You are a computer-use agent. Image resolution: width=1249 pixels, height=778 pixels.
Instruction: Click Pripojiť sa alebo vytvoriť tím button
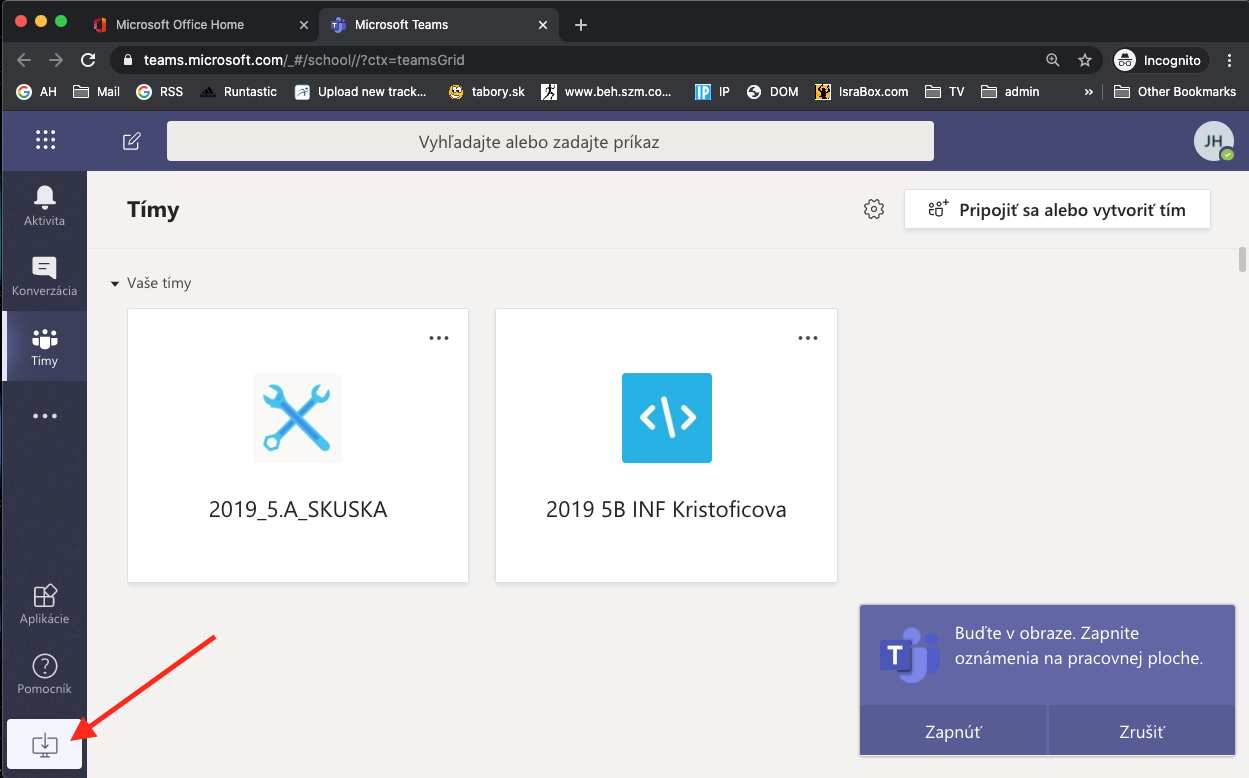tap(1057, 210)
